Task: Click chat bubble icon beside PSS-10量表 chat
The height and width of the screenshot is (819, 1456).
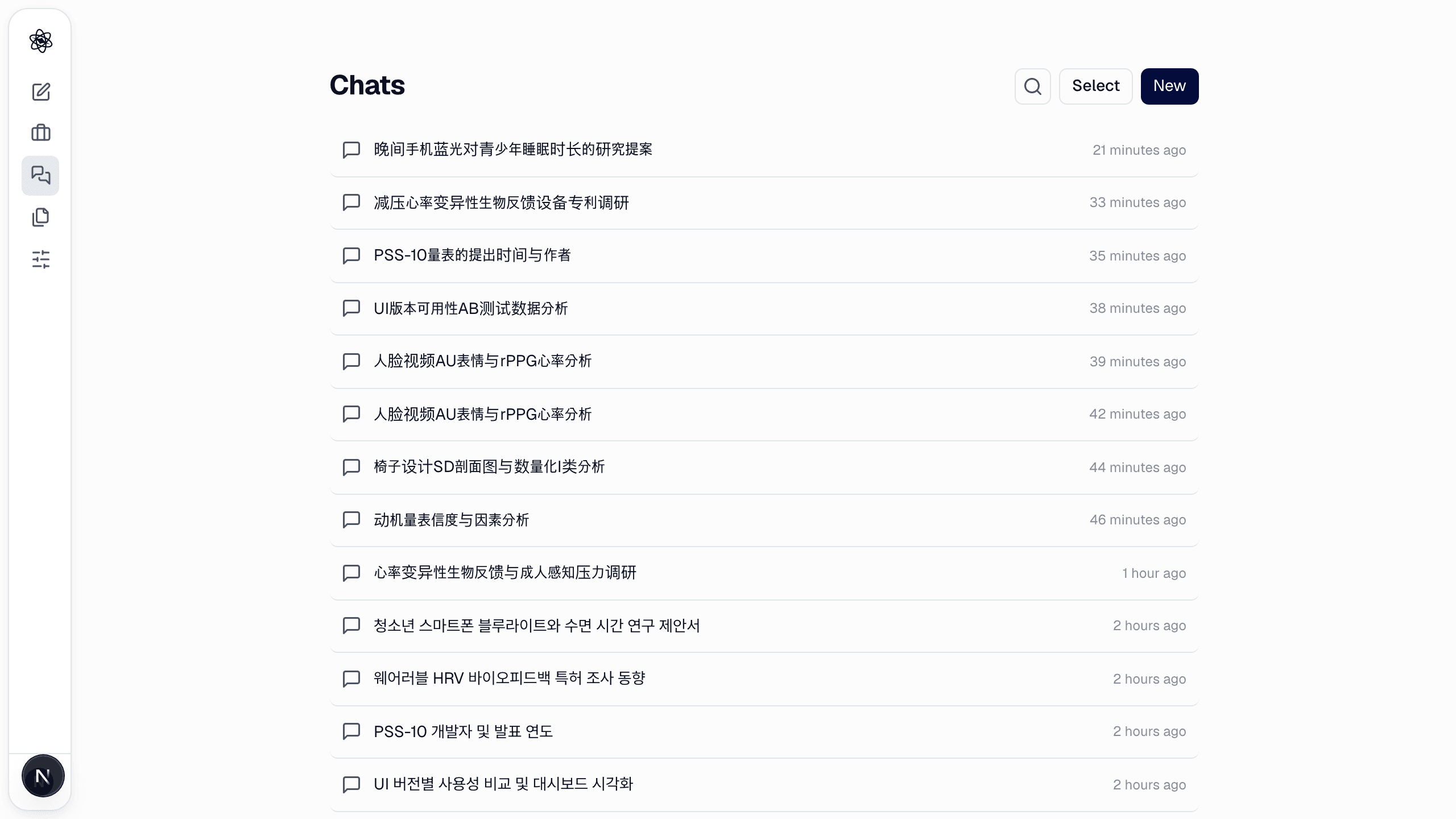Action: [x=351, y=256]
